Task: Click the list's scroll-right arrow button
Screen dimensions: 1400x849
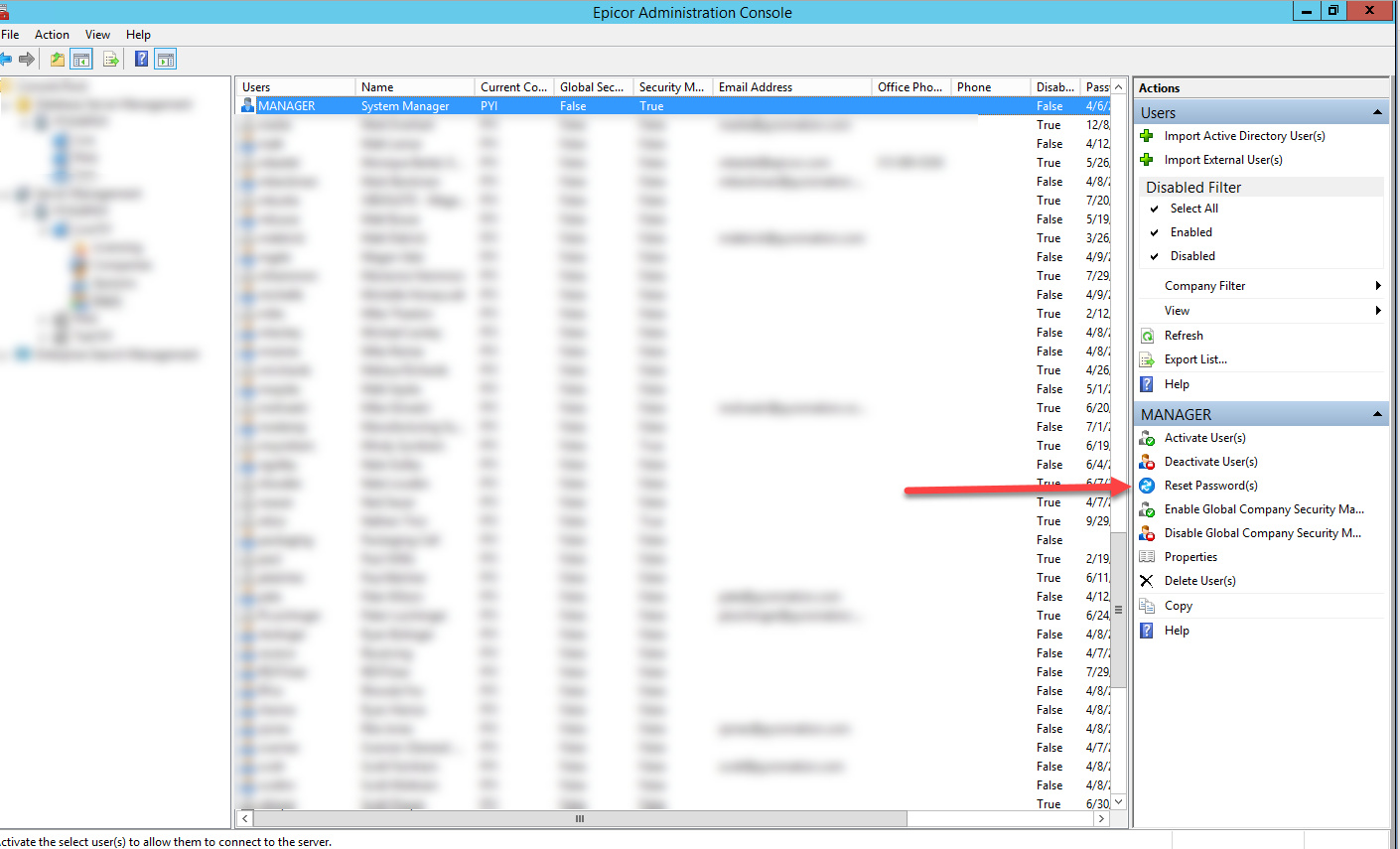Action: pos(1101,819)
